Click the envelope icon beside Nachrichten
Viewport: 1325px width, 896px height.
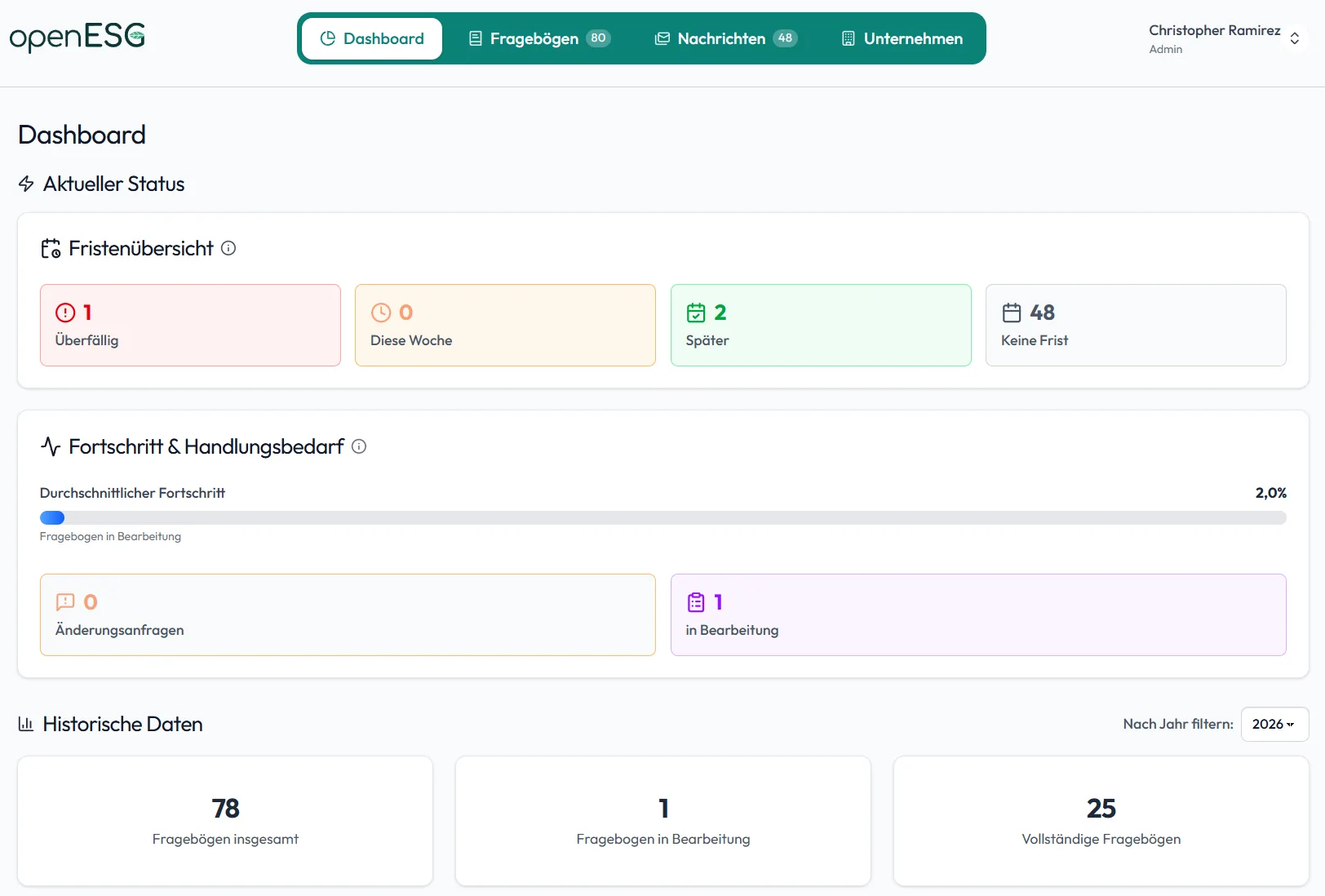(661, 38)
